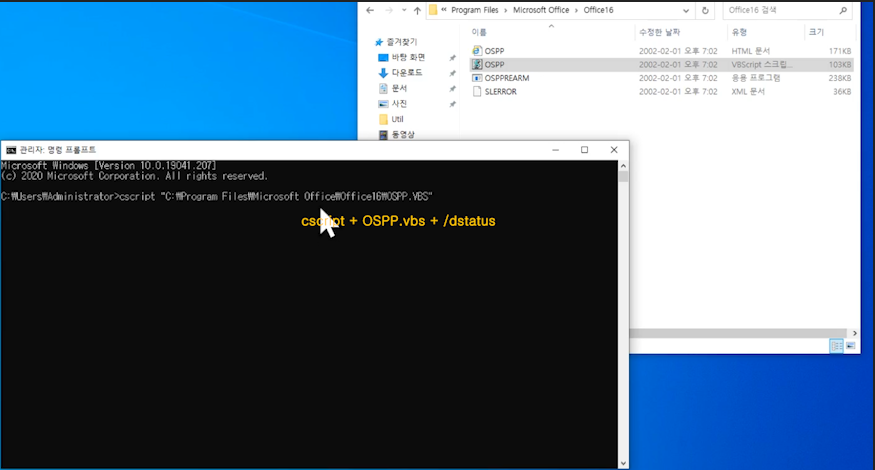Click command prompt scrollbar up arrow

click(x=623, y=166)
